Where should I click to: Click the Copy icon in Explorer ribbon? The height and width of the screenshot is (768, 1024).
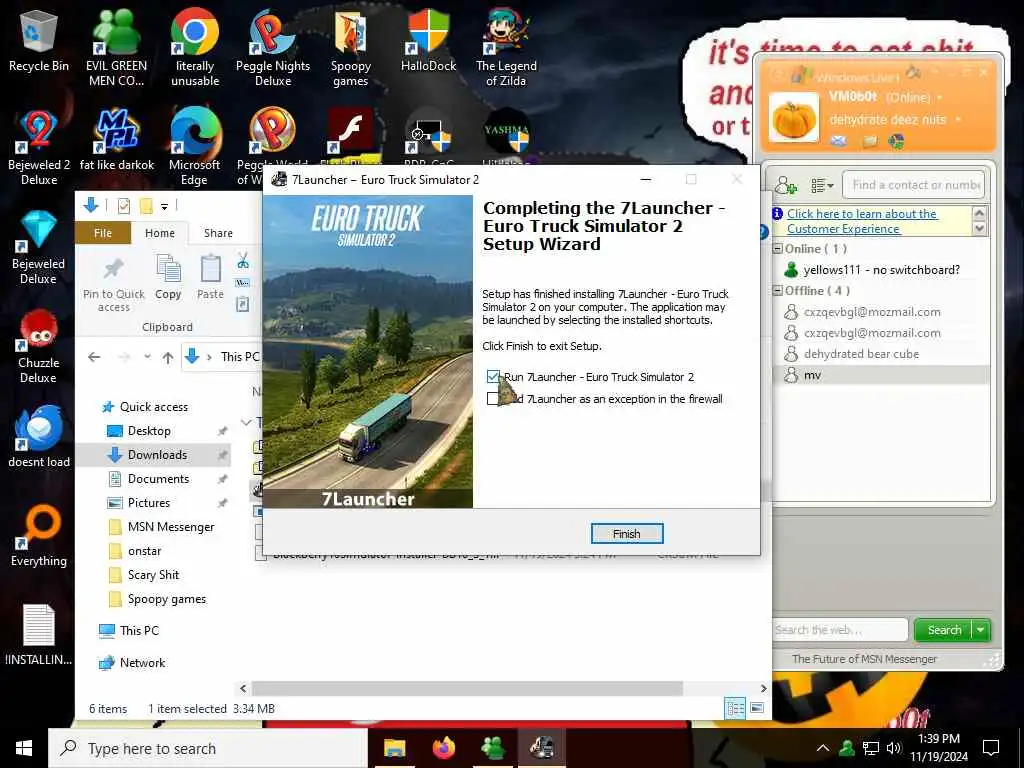coord(168,277)
